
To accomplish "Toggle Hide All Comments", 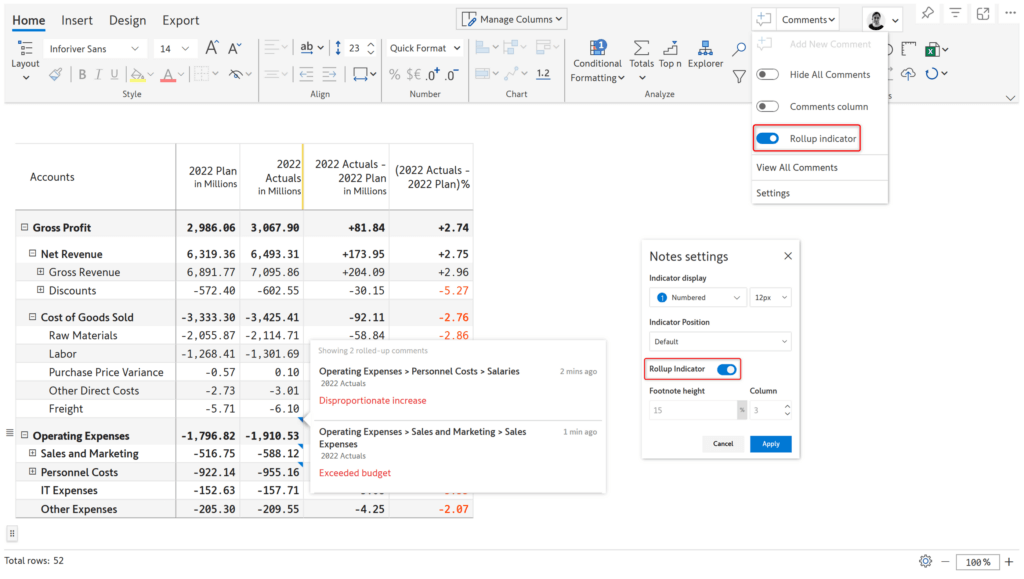I will pyautogui.click(x=769, y=74).
